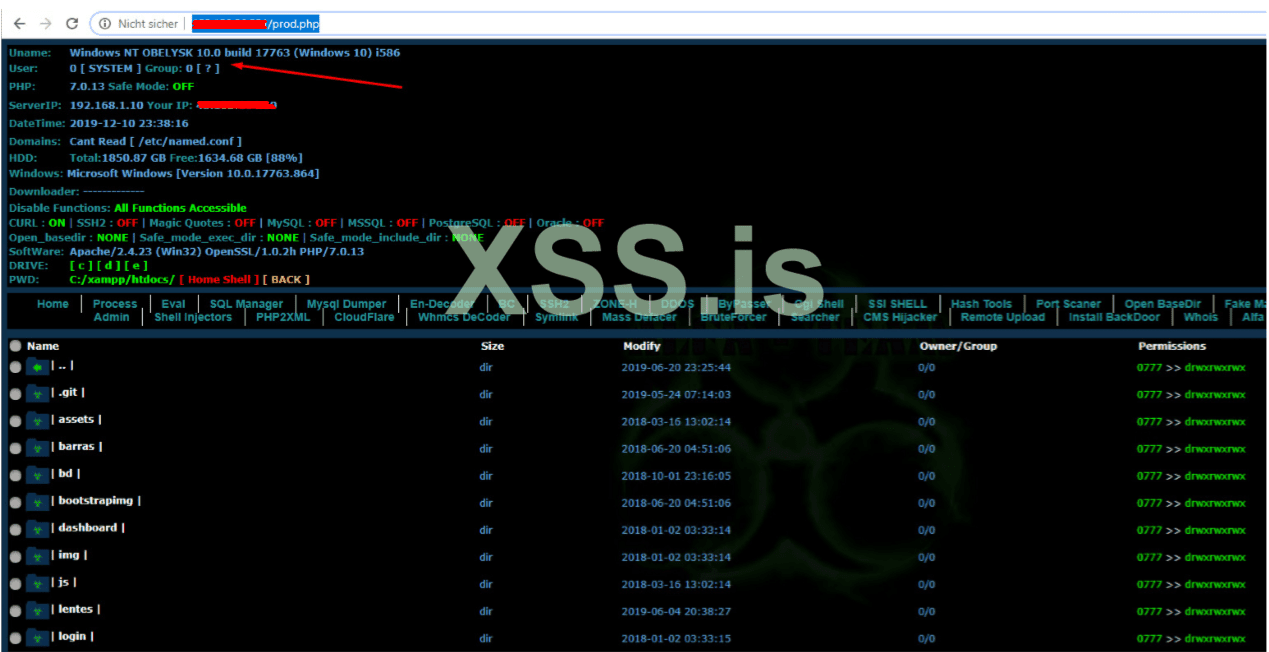
Task: Click the folder icon for .git
Action: (38, 394)
